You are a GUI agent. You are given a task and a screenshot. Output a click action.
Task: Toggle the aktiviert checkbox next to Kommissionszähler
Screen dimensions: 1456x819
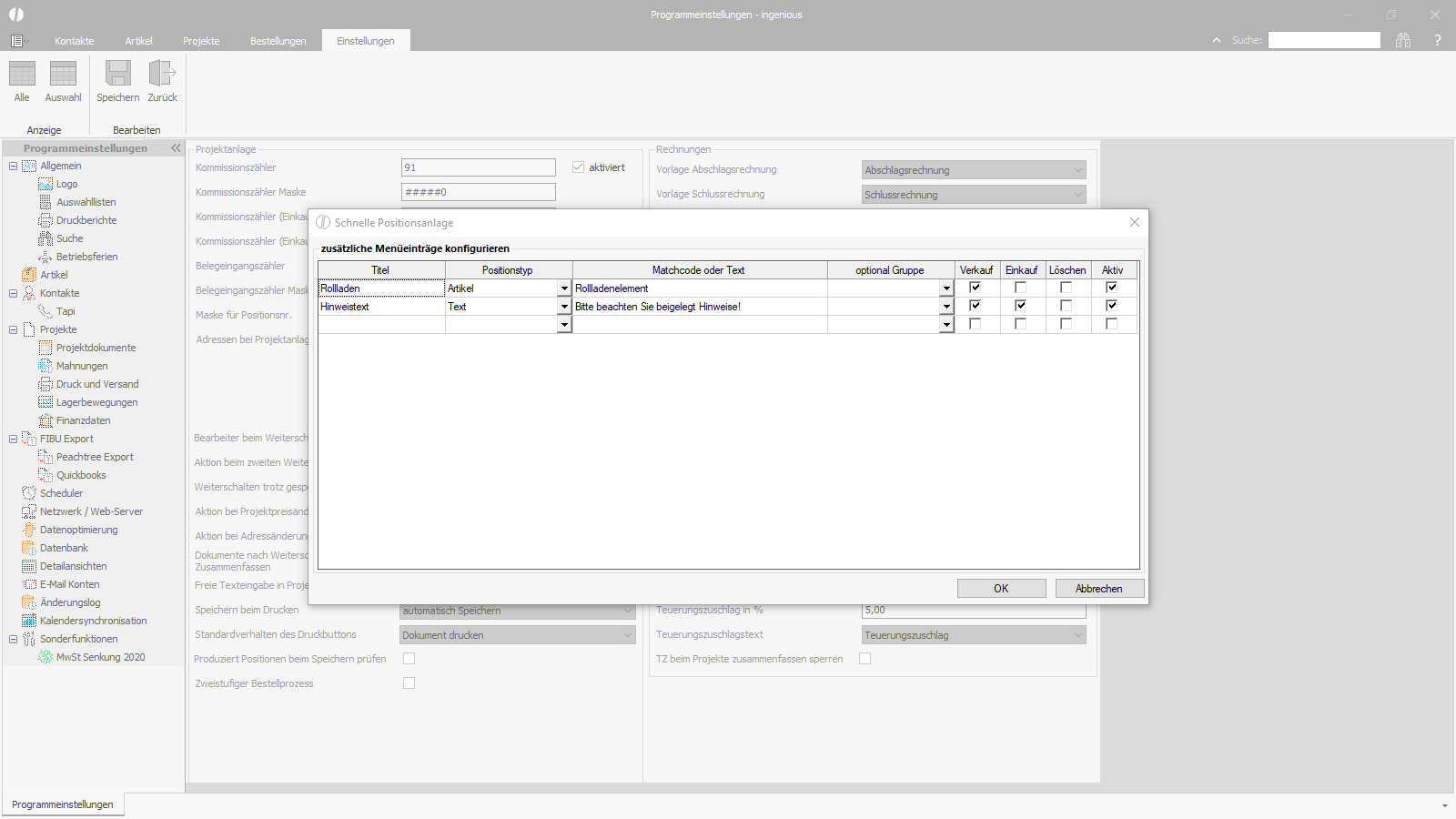click(x=578, y=167)
